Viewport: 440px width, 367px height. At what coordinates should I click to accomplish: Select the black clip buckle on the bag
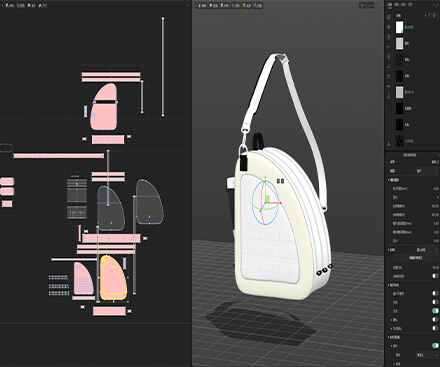click(243, 162)
